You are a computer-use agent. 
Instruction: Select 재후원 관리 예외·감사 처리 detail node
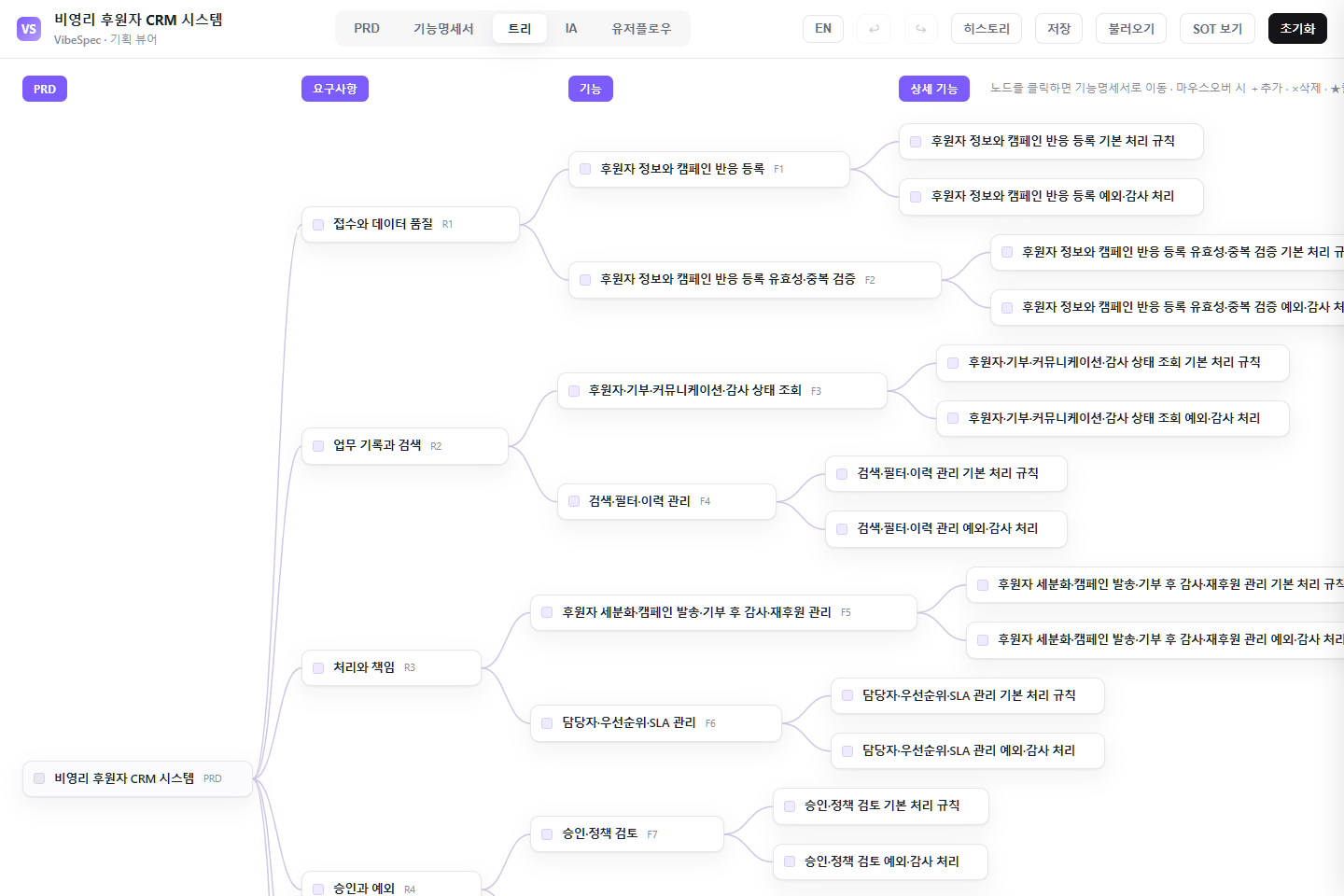point(1155,639)
